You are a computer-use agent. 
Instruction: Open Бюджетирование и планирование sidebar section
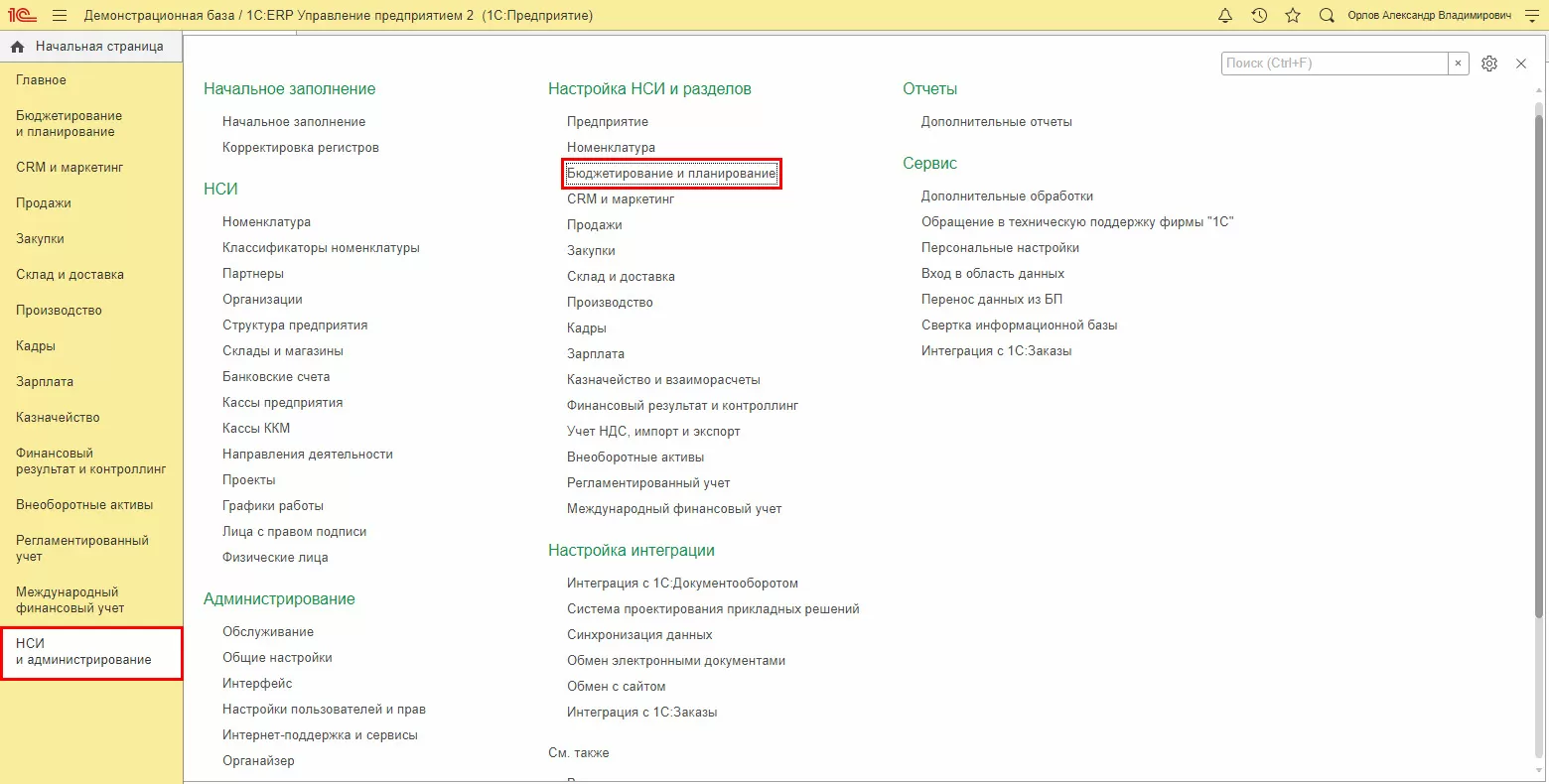click(x=70, y=124)
